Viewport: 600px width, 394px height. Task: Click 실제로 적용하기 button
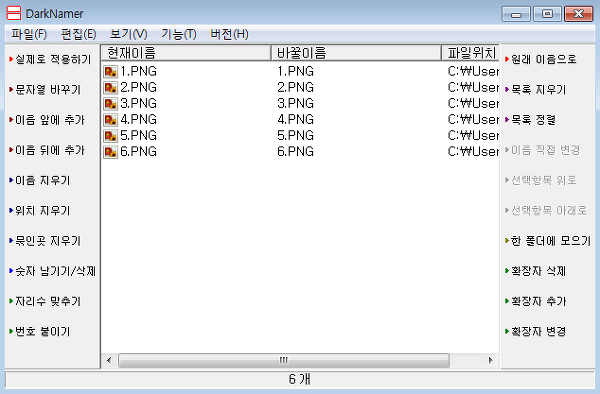[50, 59]
